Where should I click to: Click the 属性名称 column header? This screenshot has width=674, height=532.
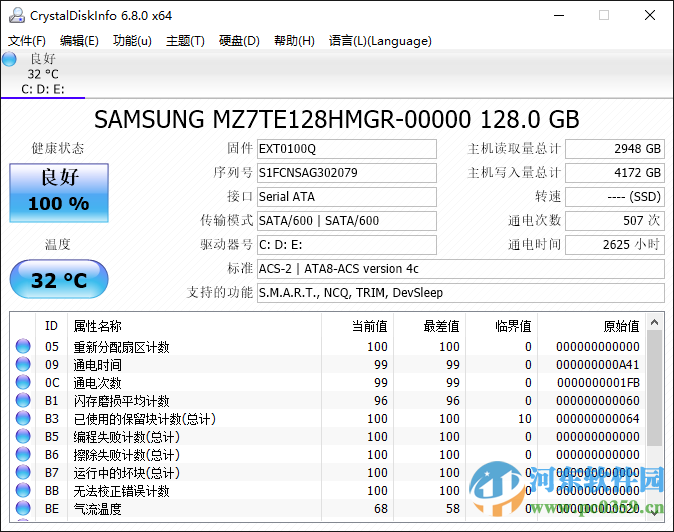(194, 326)
